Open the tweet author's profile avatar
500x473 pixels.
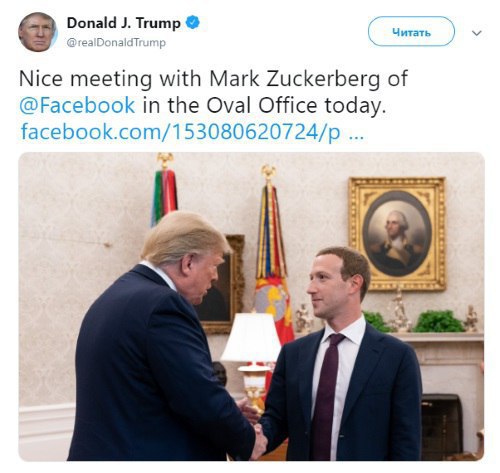pos(37,32)
